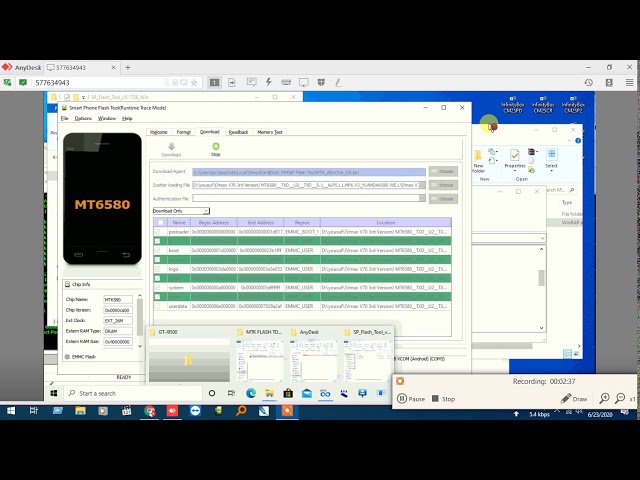Click remote Cortana circle icon

212,393
